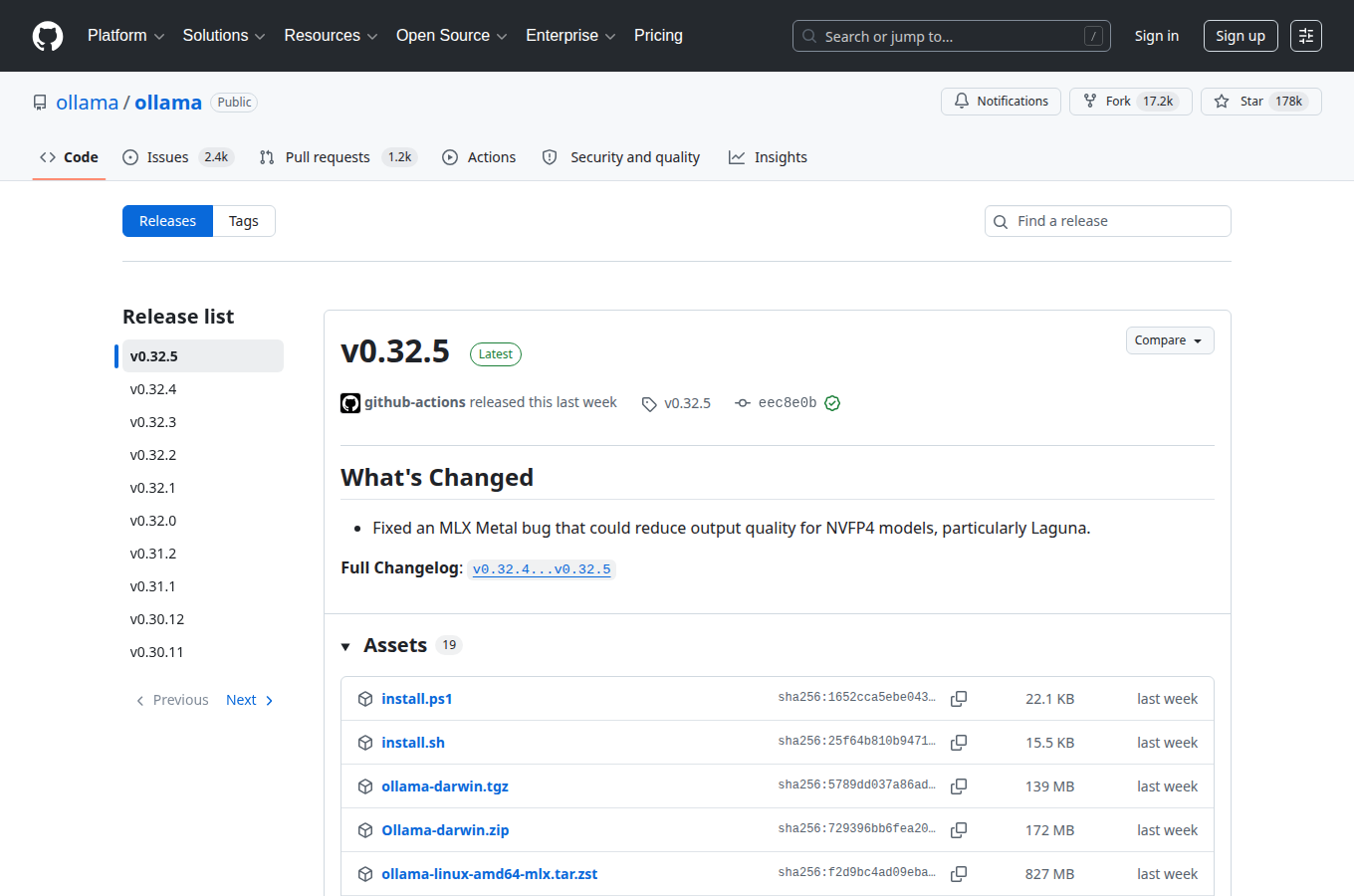
Task: Copy sha256 for Ollama-darwin.zip
Action: [x=959, y=830]
